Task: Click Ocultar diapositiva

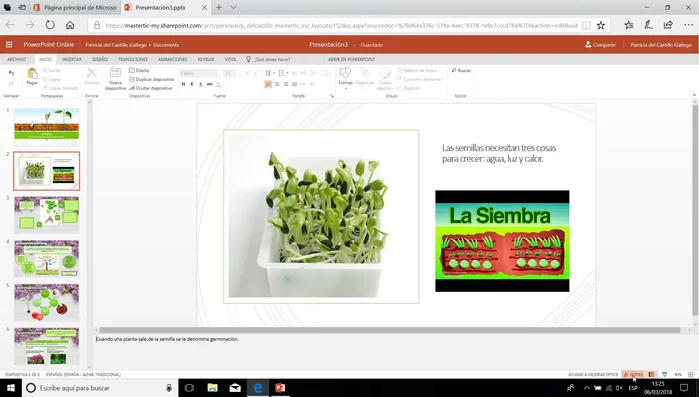Action: (x=151, y=88)
